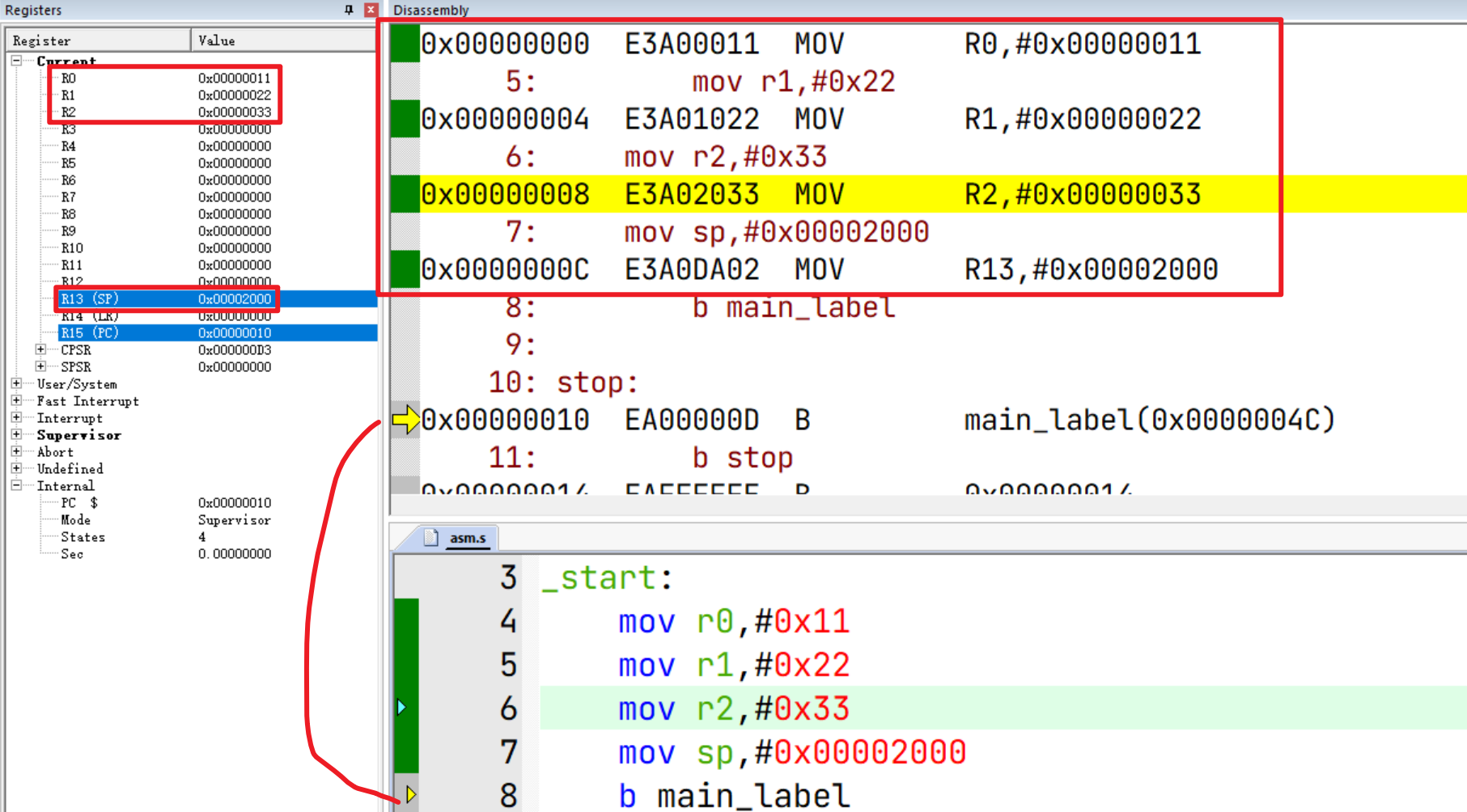Click the yellow PC arrow on source line 8

[x=411, y=794]
